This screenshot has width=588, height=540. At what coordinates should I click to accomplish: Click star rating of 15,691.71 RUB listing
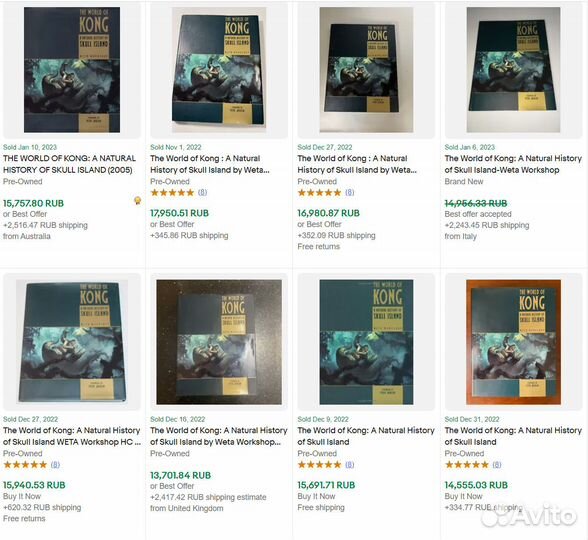tap(319, 465)
